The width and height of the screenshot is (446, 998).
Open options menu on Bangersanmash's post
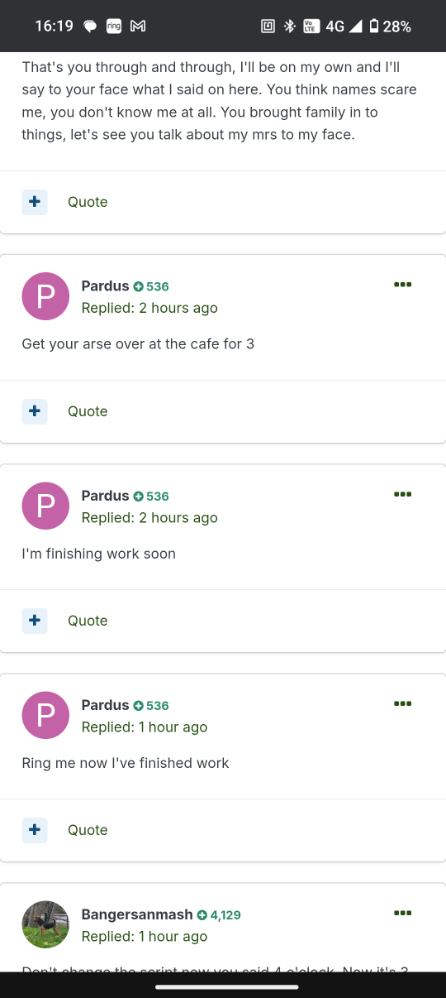point(402,913)
